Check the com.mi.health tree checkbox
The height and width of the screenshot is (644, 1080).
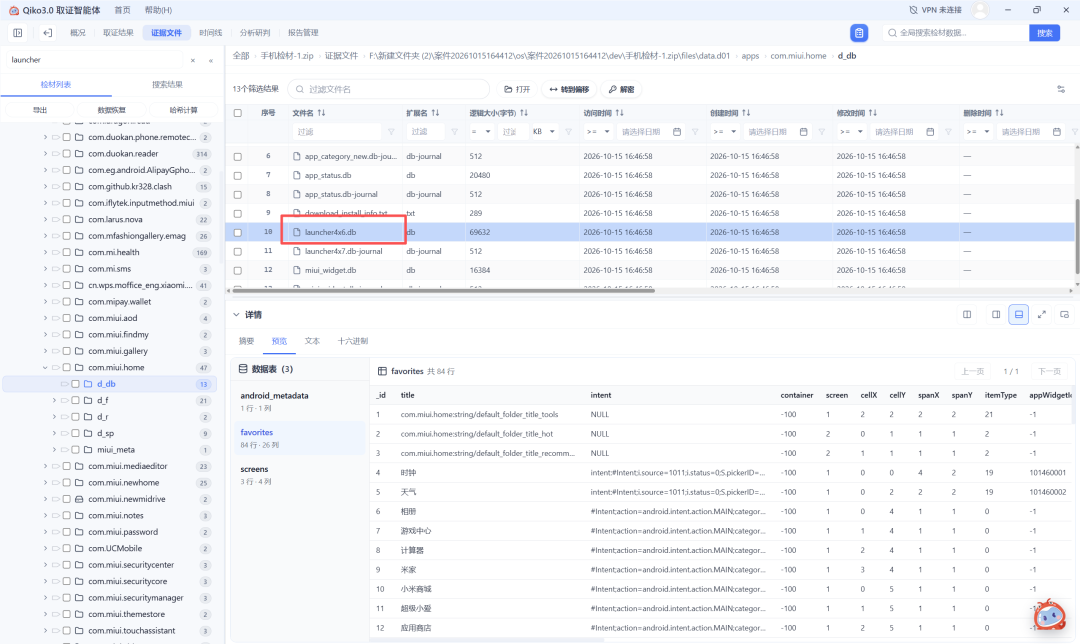click(x=67, y=253)
